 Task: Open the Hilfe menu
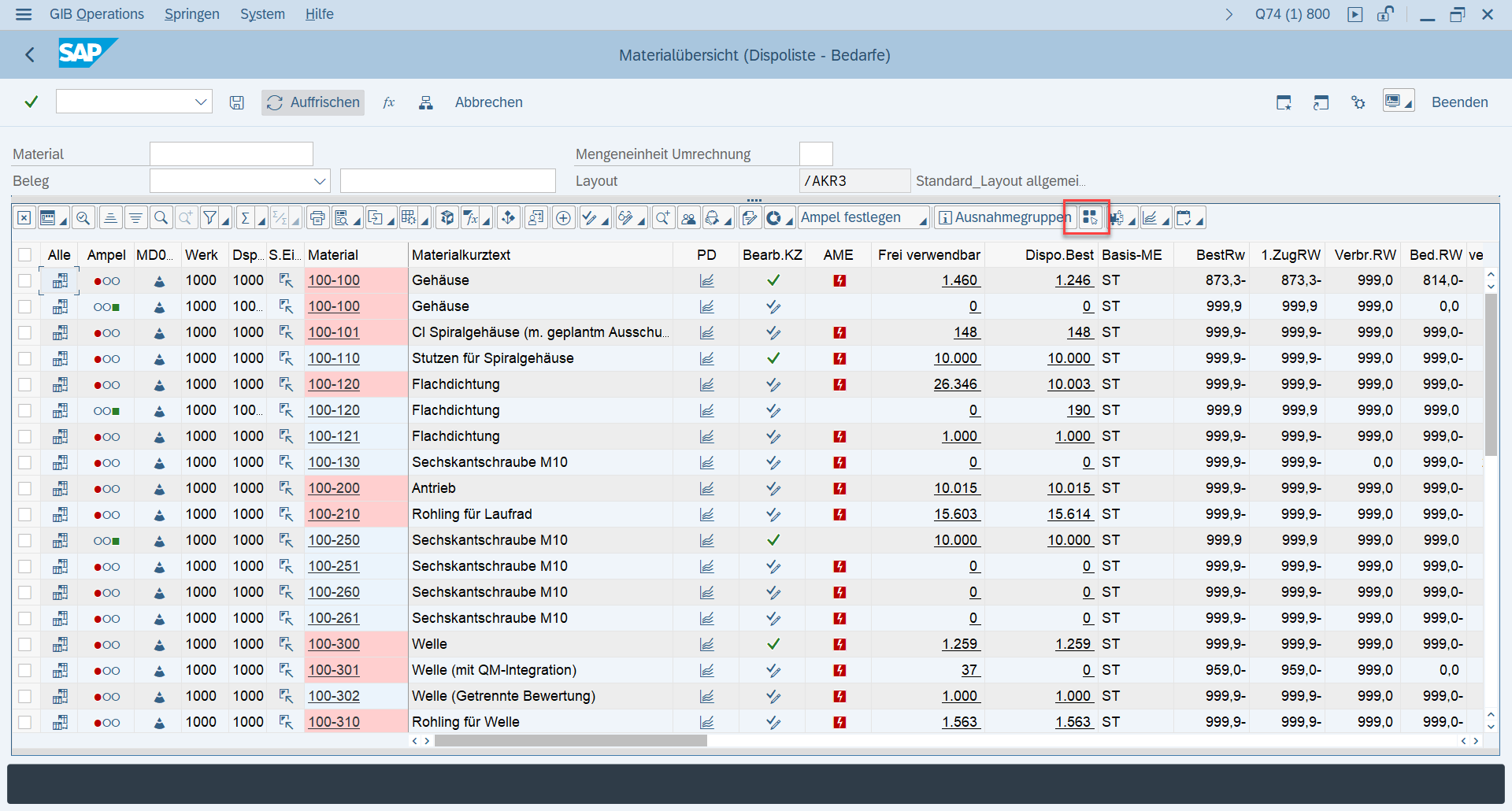319,14
